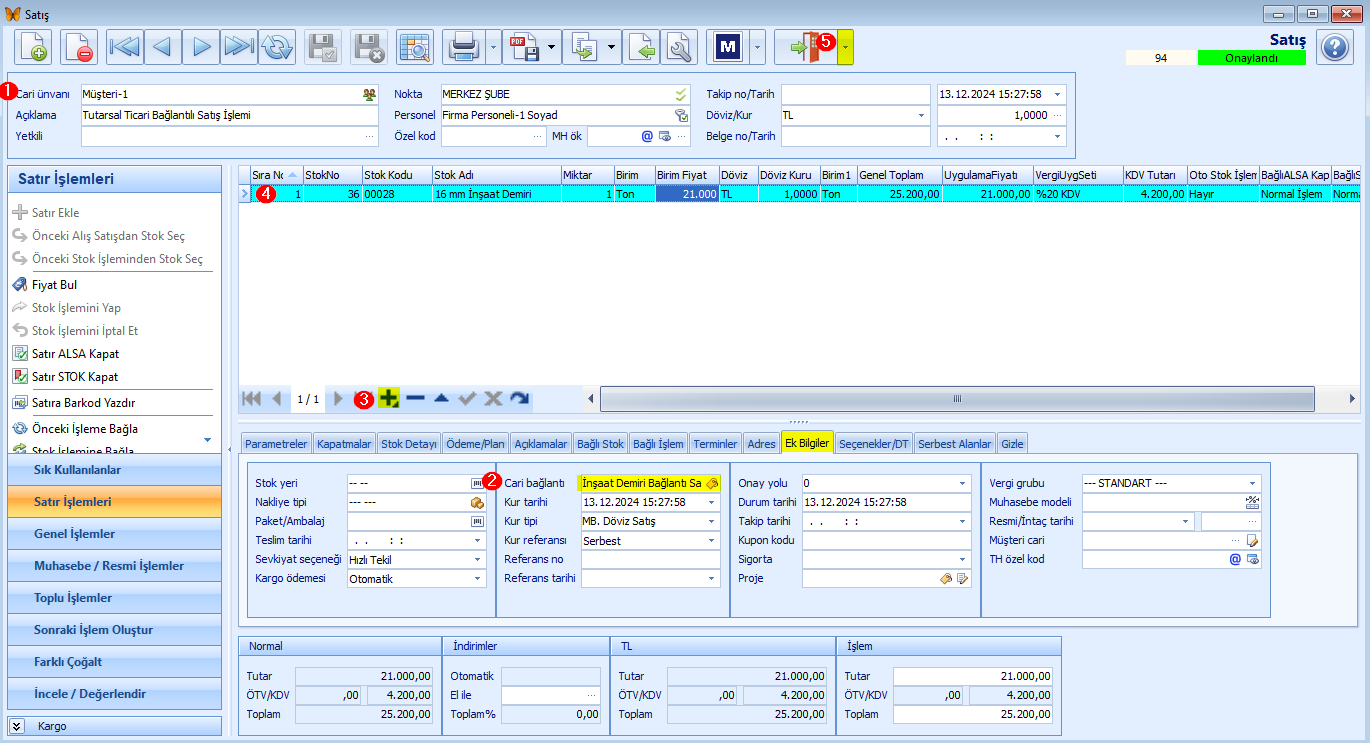Go to the previous record in the toolbar
Viewport: 1370px width, 743px height.
(163, 47)
